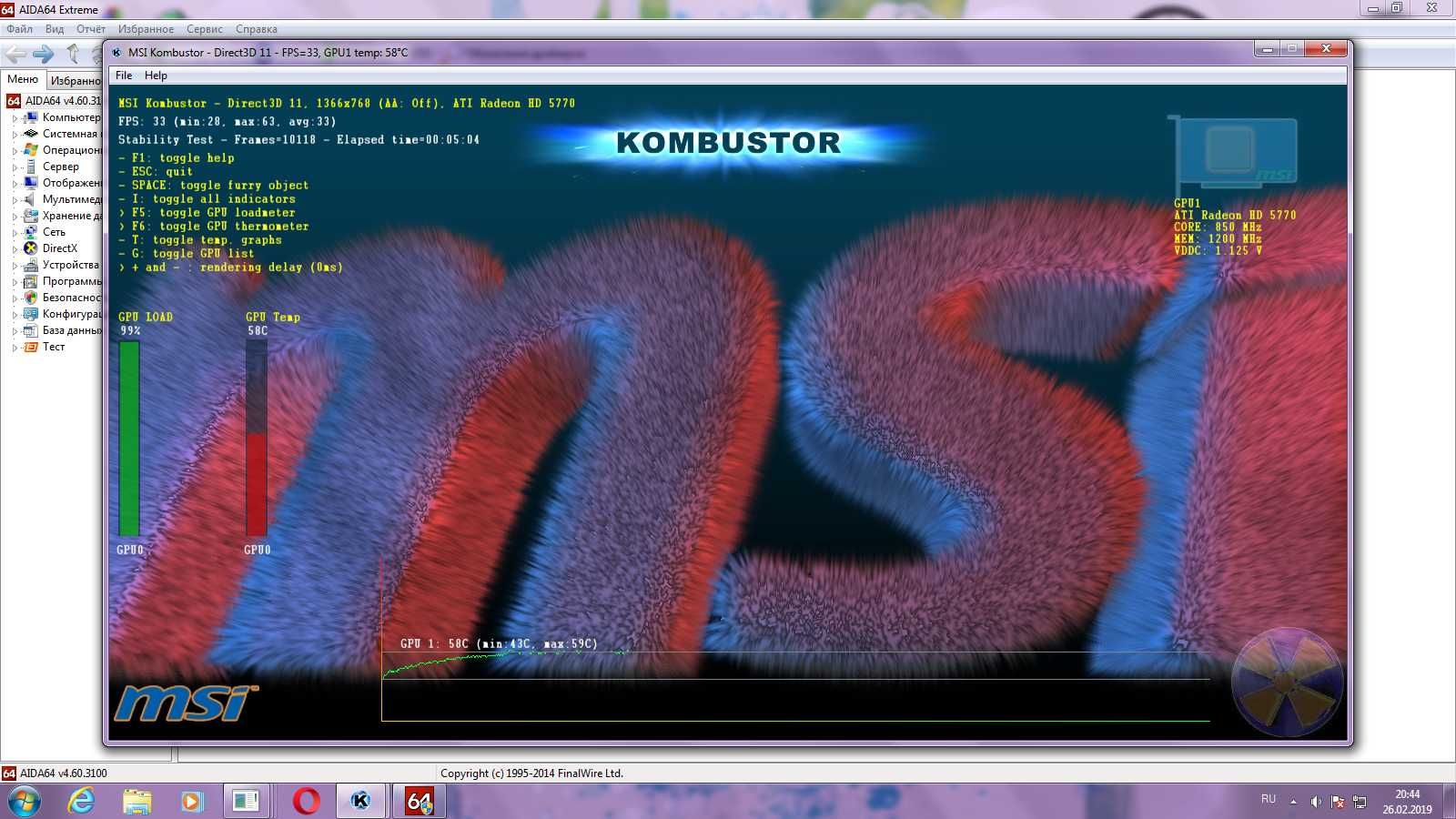
Task: Open AIDA64 Сервис menu
Action: [x=205, y=29]
